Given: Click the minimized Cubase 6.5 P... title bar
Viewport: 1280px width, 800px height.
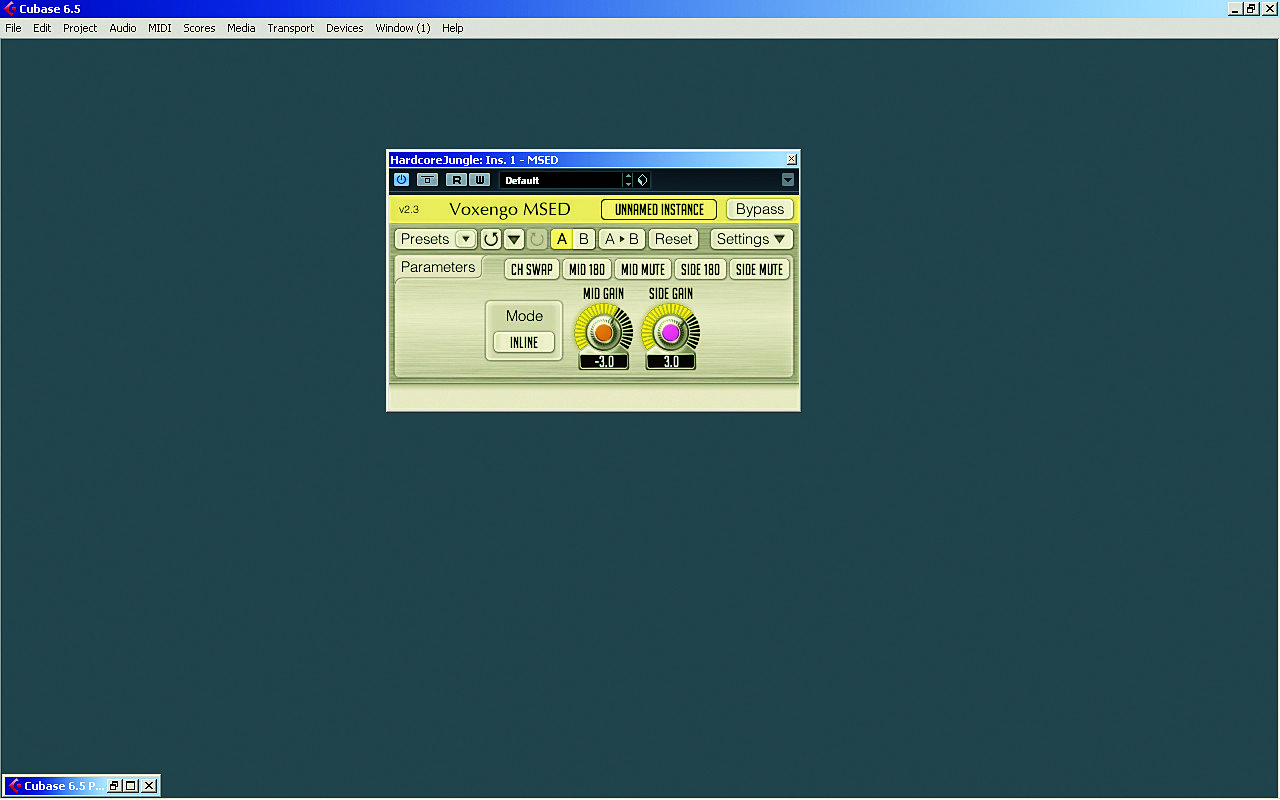Looking at the screenshot, I should 64,786.
